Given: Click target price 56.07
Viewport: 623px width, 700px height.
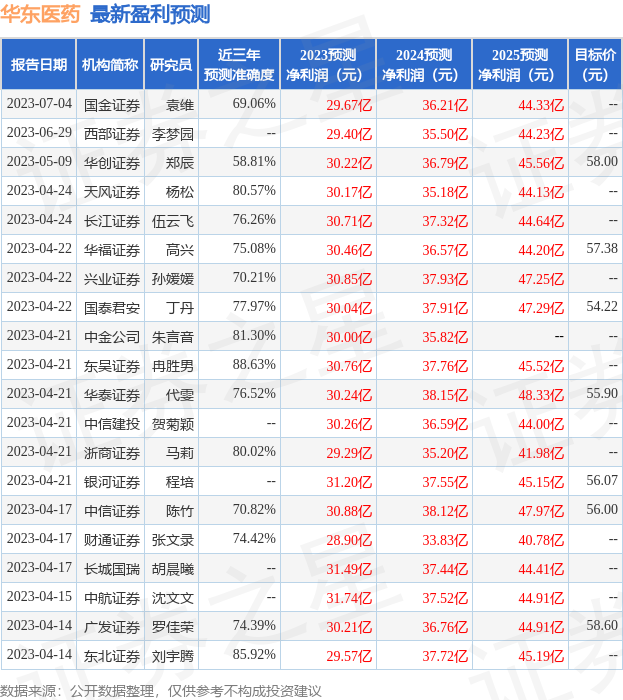Looking at the screenshot, I should [602, 481].
